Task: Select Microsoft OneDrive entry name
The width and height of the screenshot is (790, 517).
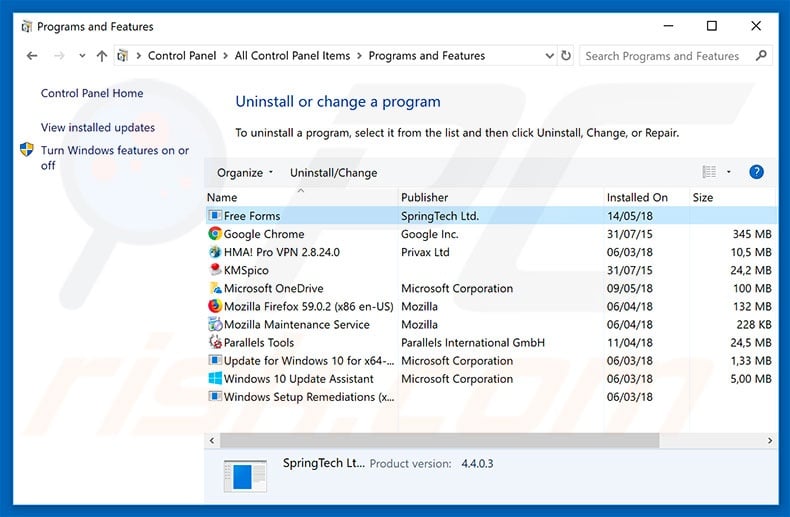Action: pyautogui.click(x=274, y=288)
